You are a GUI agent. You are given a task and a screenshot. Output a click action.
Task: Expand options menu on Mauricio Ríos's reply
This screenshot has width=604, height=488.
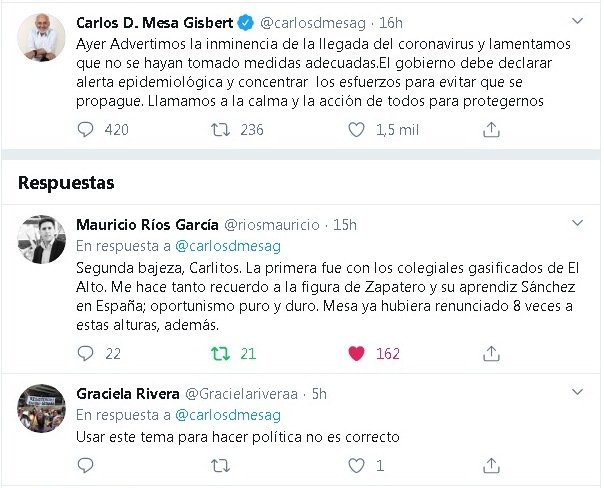tap(577, 224)
